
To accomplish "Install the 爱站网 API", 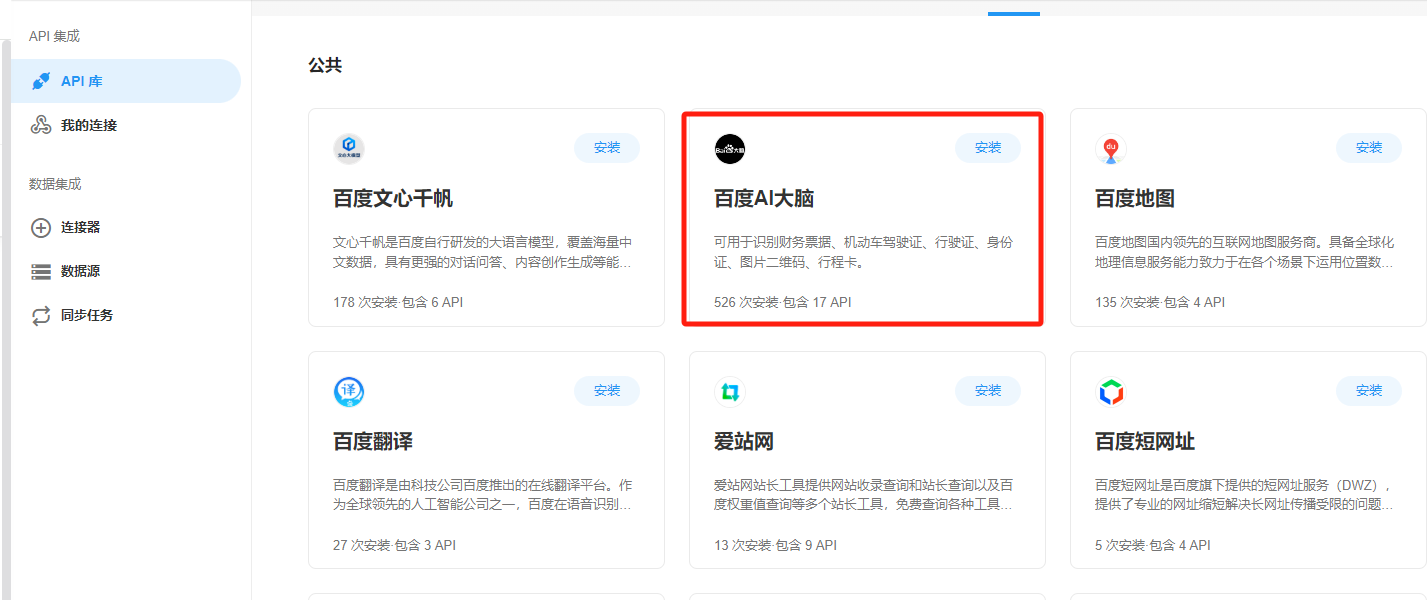I will 988,391.
